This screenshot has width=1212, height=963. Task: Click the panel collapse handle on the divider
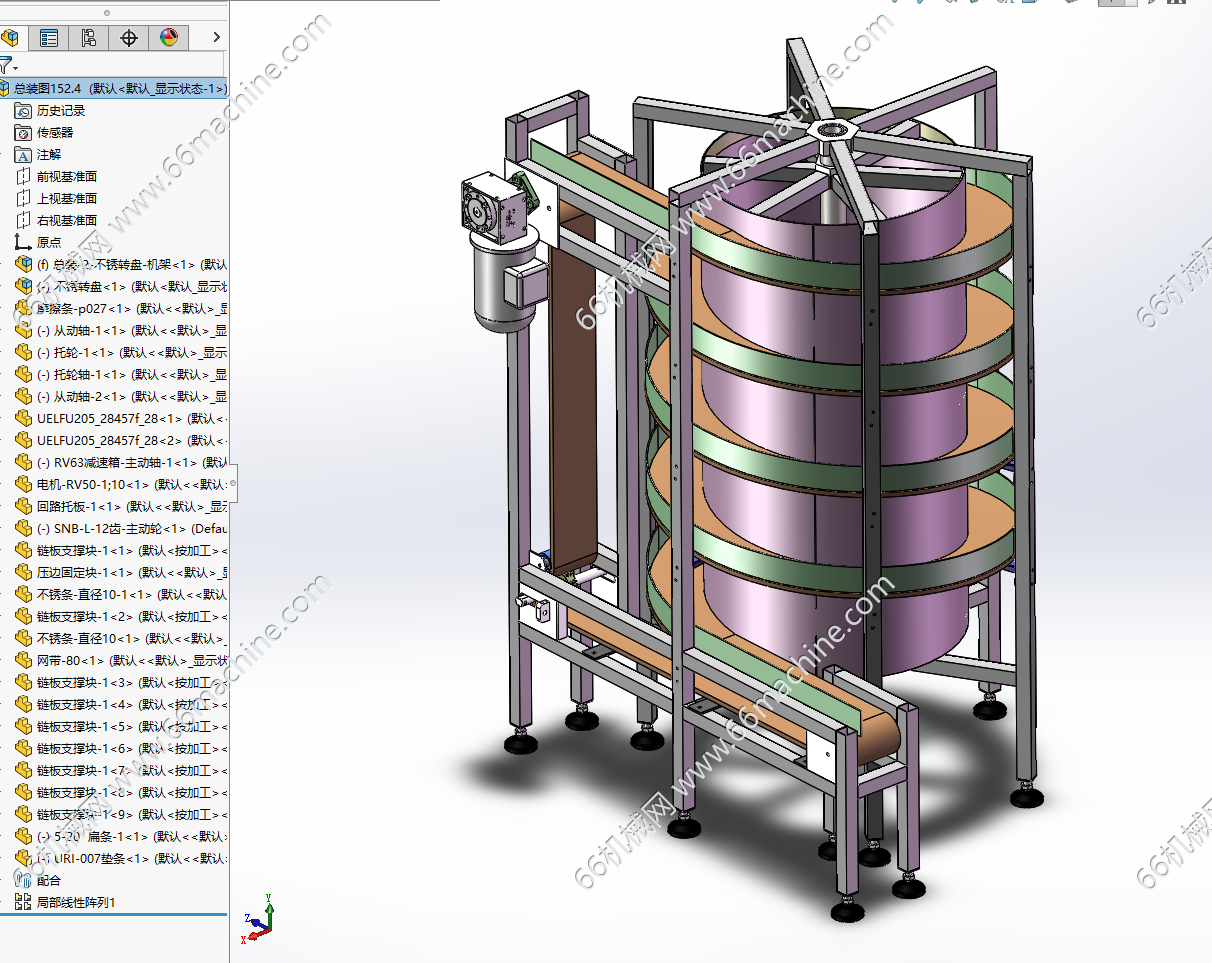pyautogui.click(x=233, y=483)
